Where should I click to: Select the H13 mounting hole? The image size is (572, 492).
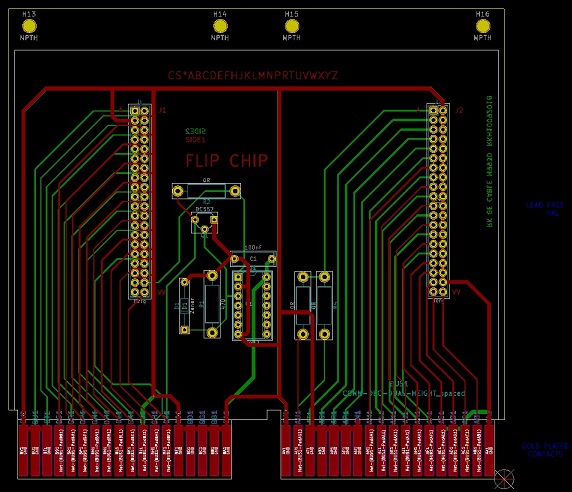tap(29, 26)
